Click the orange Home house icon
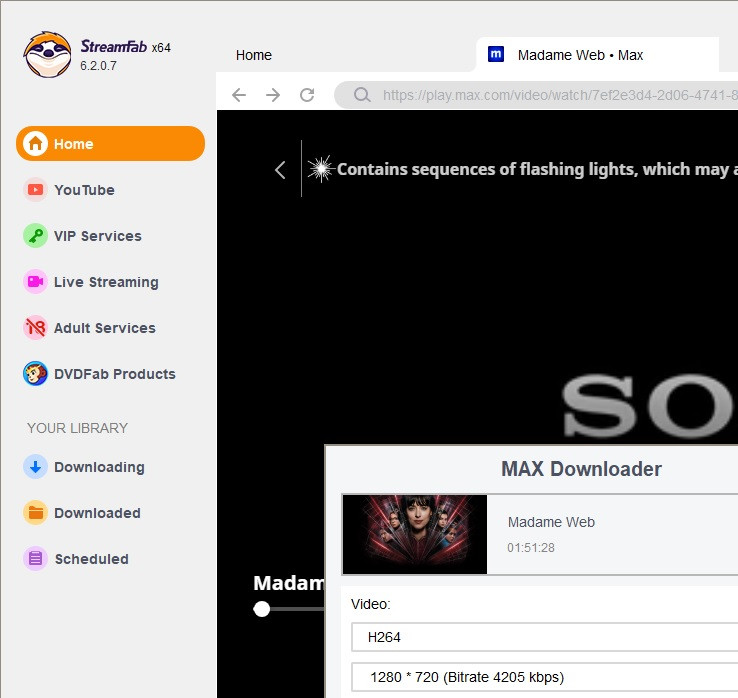Screen dimensions: 738x698 pyautogui.click(x=35, y=144)
